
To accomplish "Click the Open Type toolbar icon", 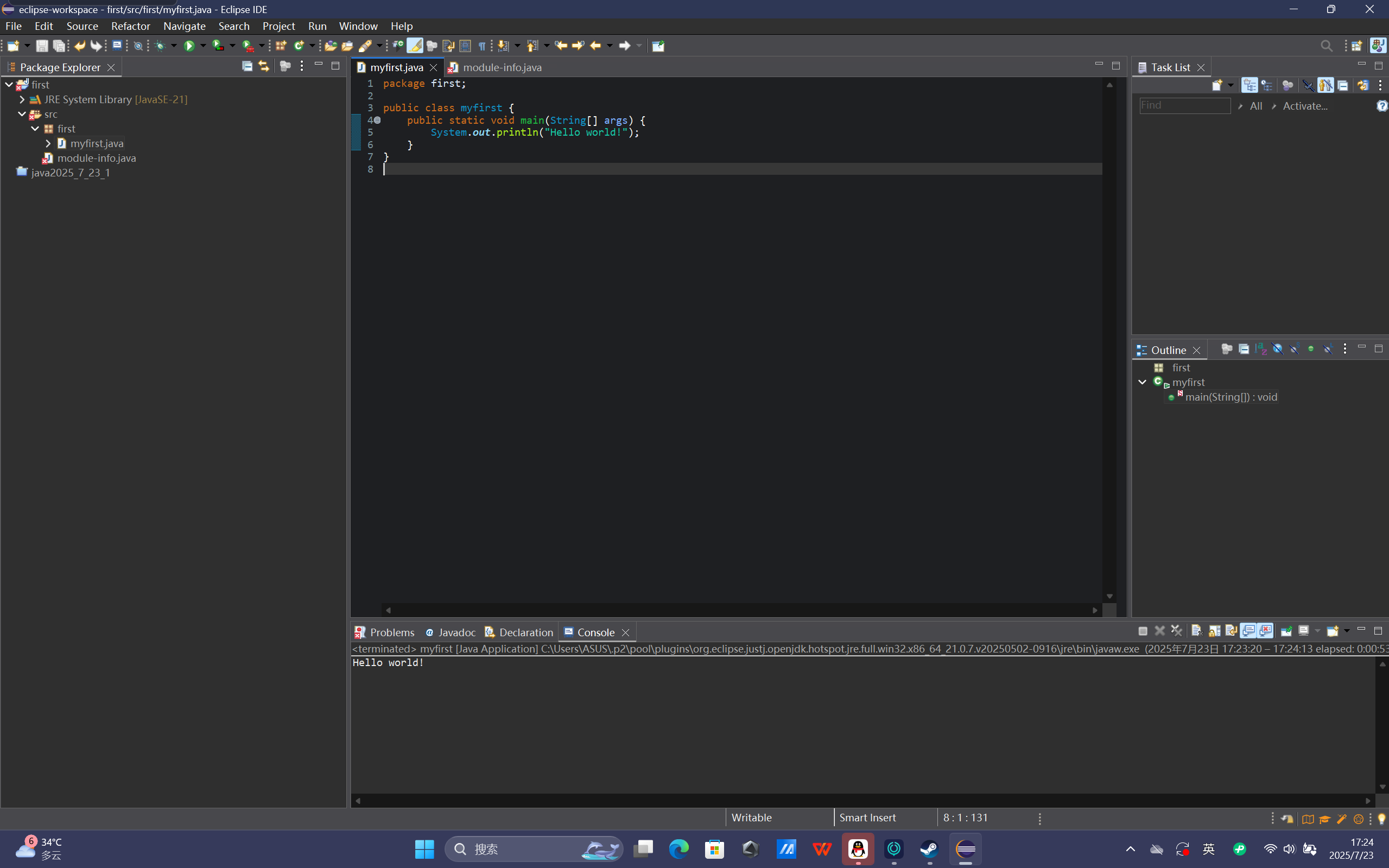I will [x=331, y=46].
